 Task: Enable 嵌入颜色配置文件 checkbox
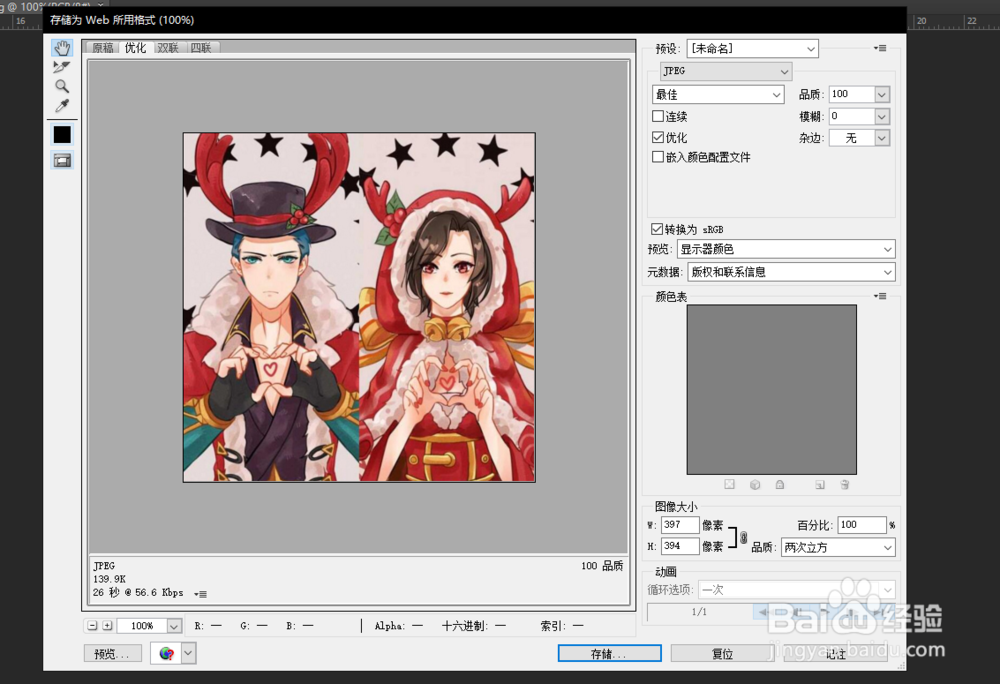[x=658, y=157]
